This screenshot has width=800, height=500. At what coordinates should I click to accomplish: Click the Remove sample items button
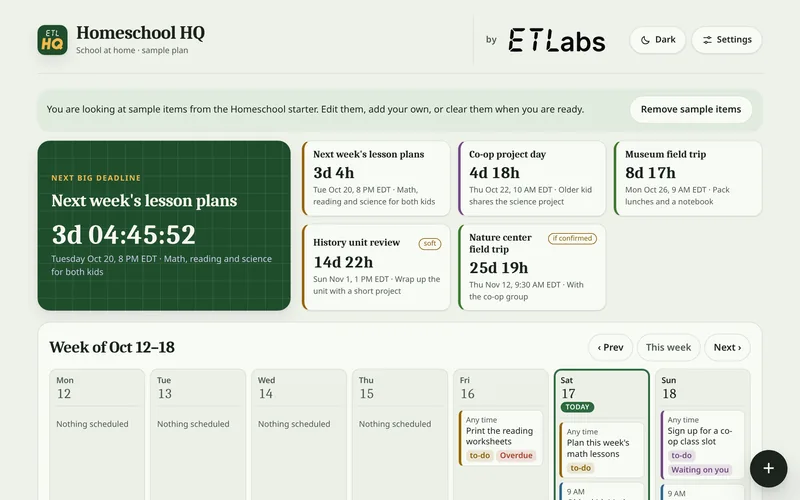tap(691, 109)
